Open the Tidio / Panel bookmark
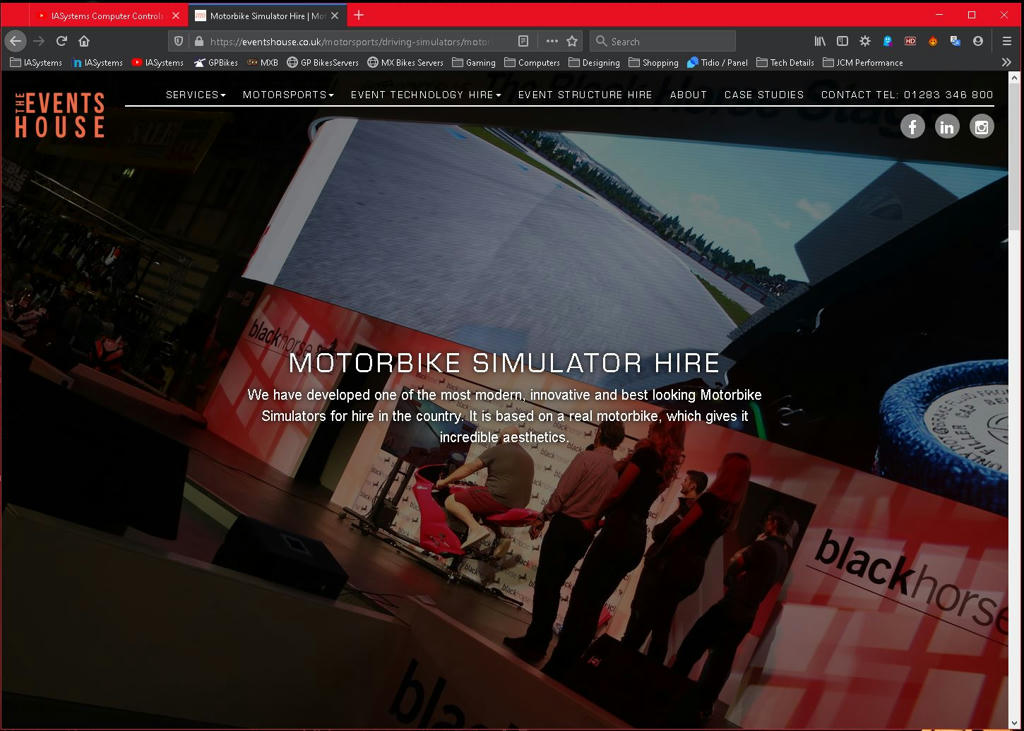Screen dimensions: 1024x731 click(717, 63)
